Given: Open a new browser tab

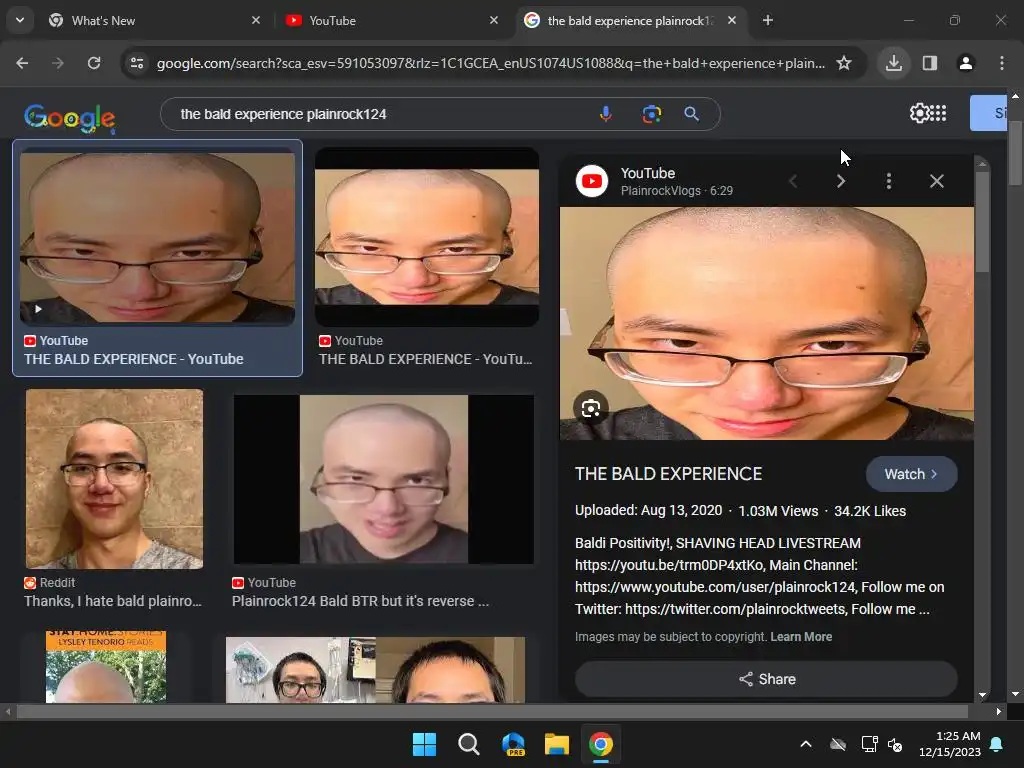Looking at the screenshot, I should click(768, 20).
